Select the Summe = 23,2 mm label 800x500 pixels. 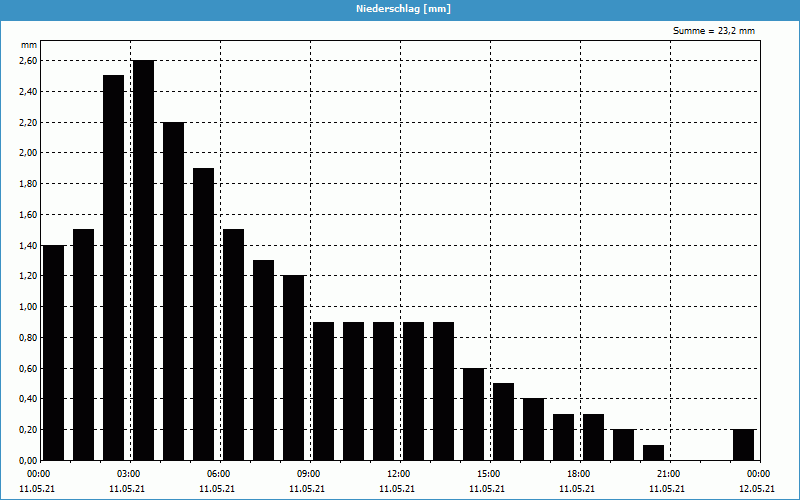click(x=714, y=31)
